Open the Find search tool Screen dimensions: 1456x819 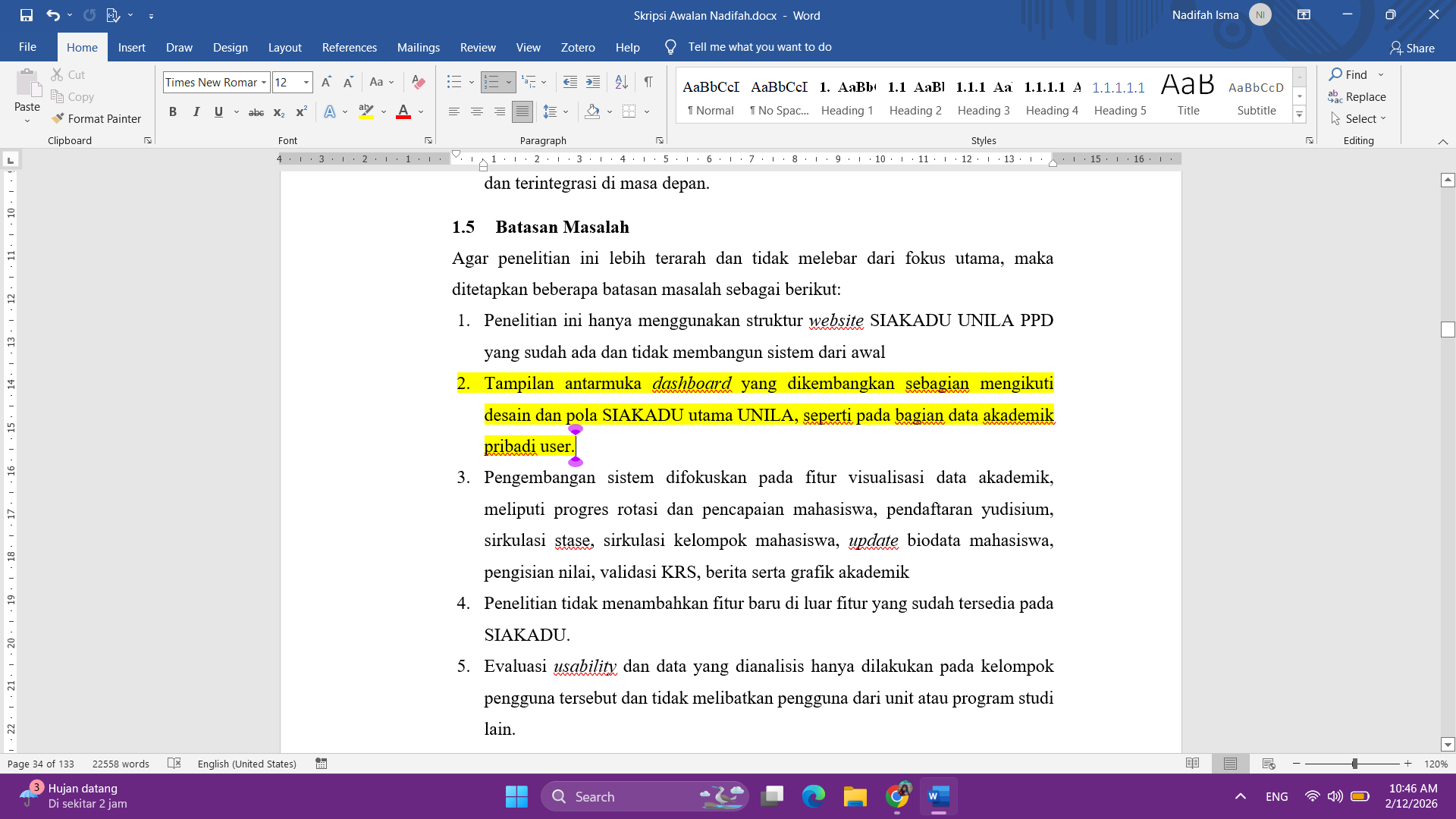pyautogui.click(x=1348, y=74)
